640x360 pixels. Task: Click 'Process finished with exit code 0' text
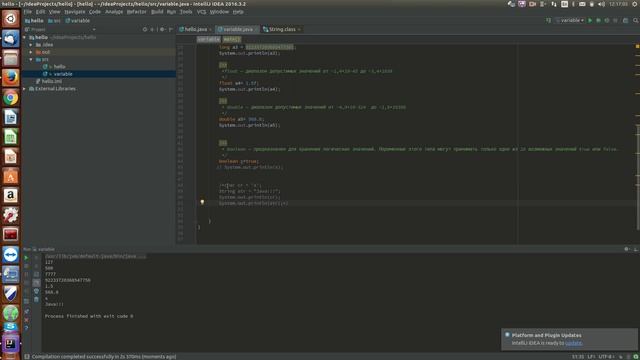89,316
